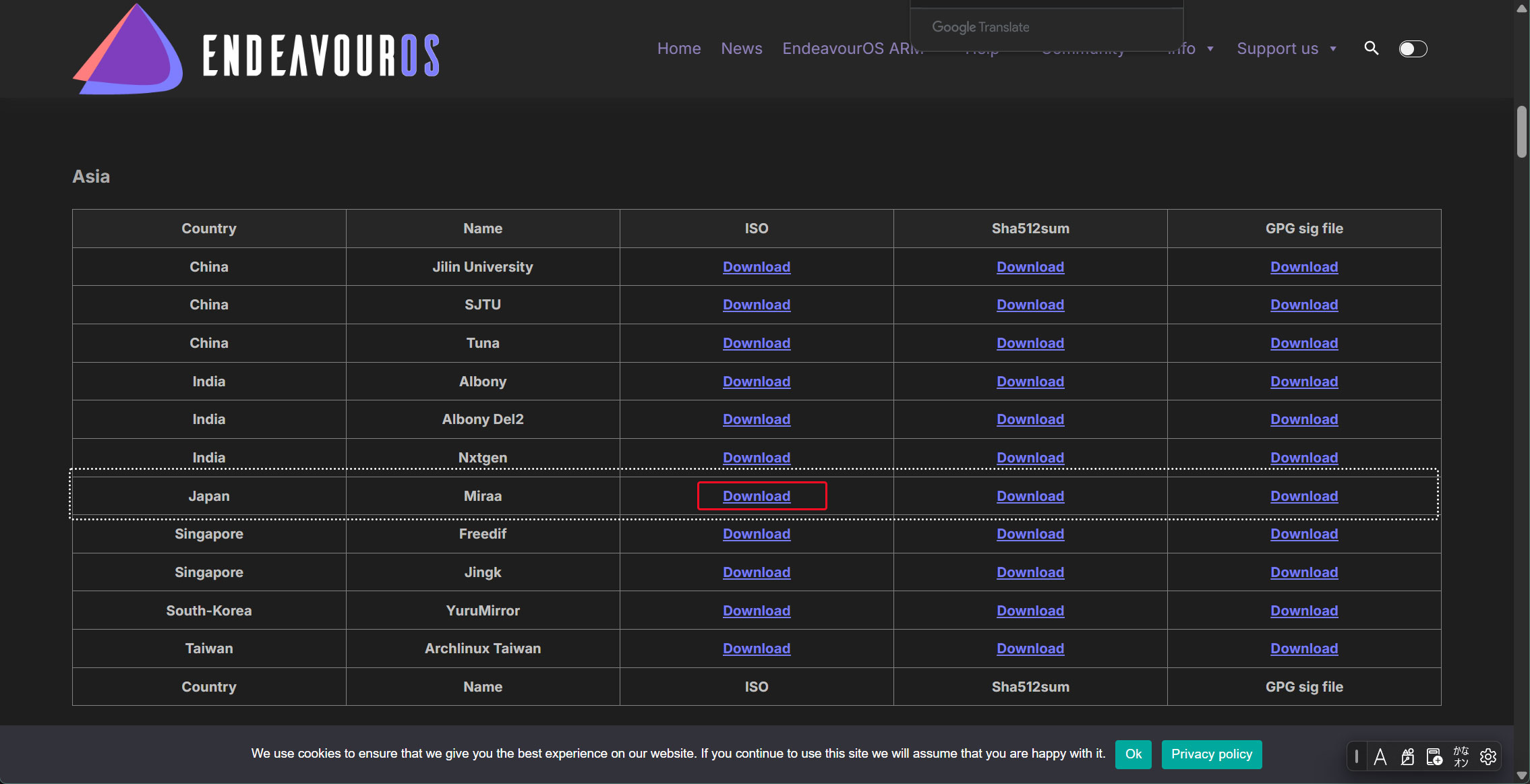Download GPG sig from Freedif mirror
1530x784 pixels.
[x=1304, y=534]
